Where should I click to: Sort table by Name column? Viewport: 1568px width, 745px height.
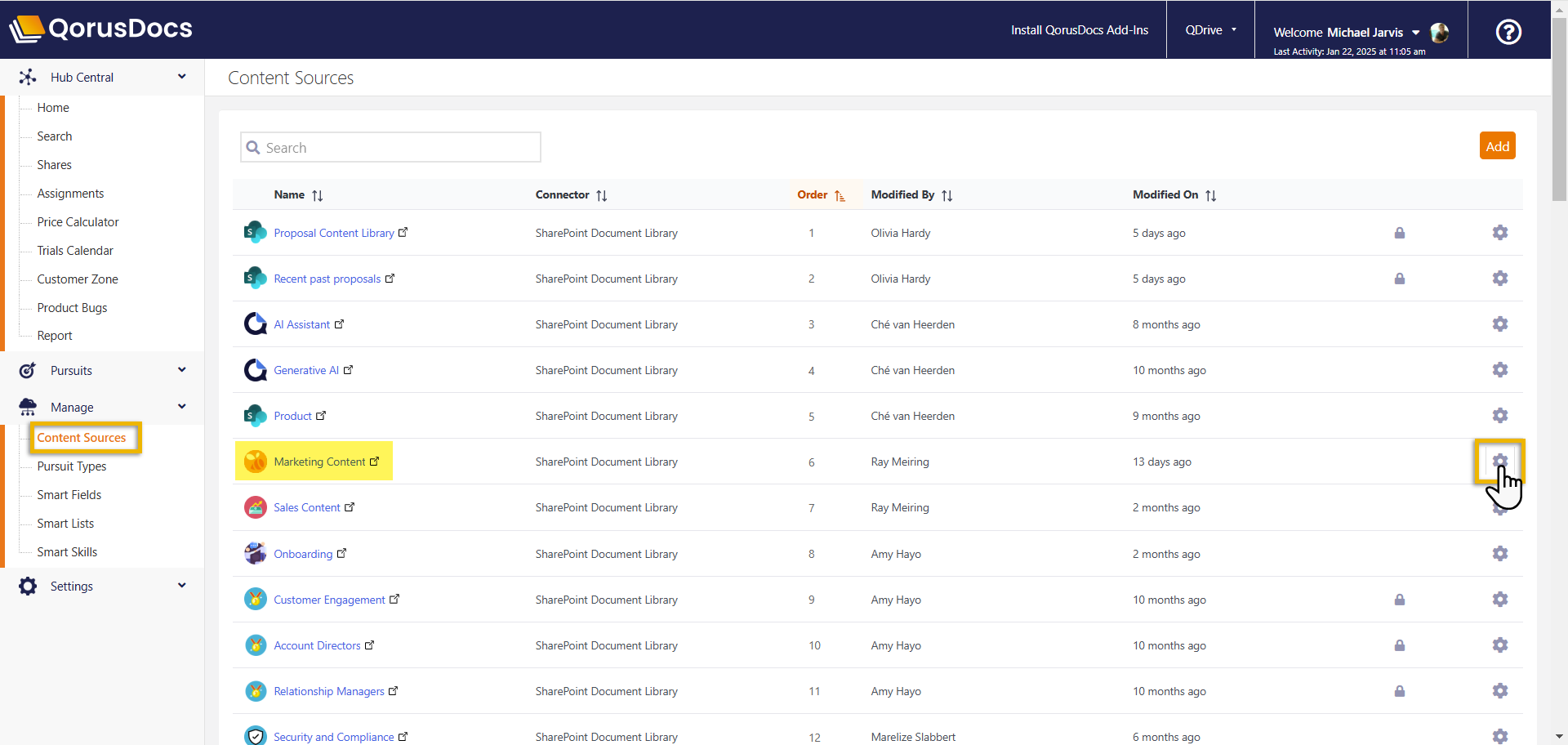pyautogui.click(x=298, y=194)
